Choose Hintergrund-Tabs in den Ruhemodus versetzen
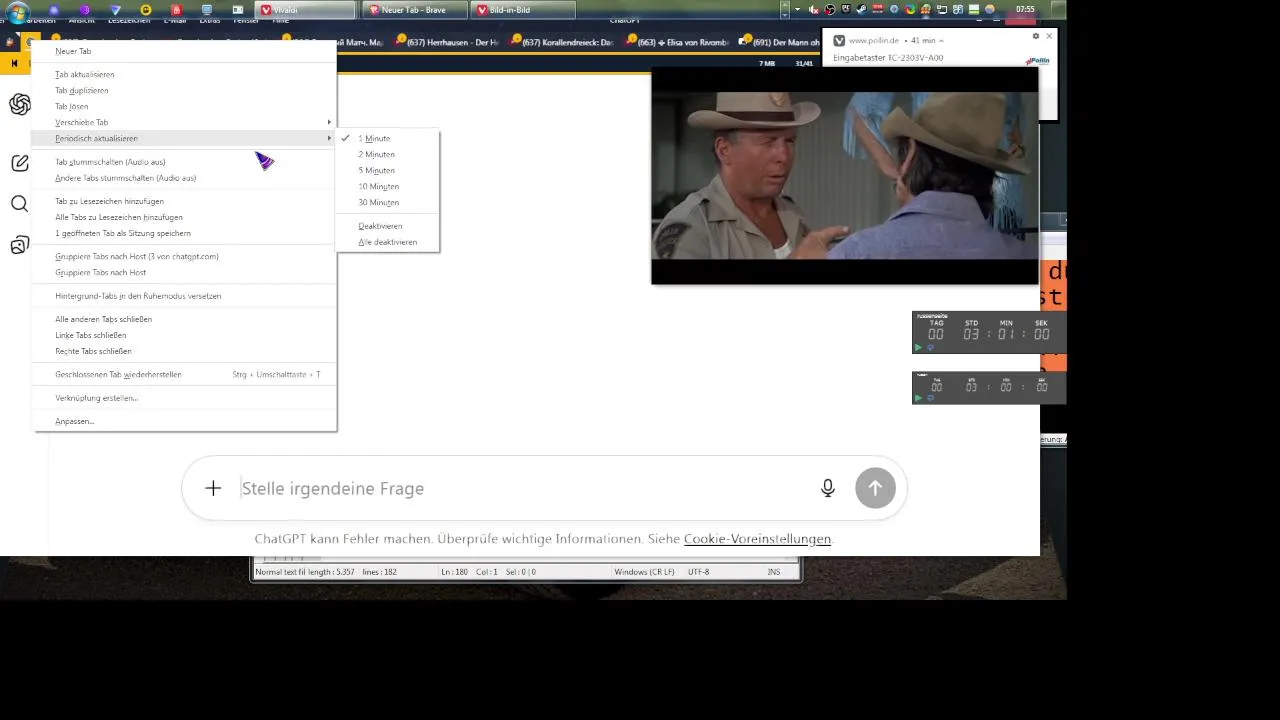The width and height of the screenshot is (1280, 720). tap(185, 296)
